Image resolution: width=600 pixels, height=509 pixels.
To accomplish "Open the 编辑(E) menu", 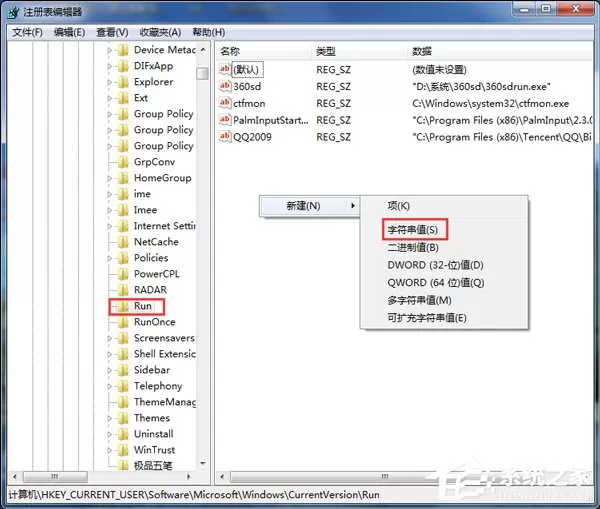I will (x=69, y=33).
